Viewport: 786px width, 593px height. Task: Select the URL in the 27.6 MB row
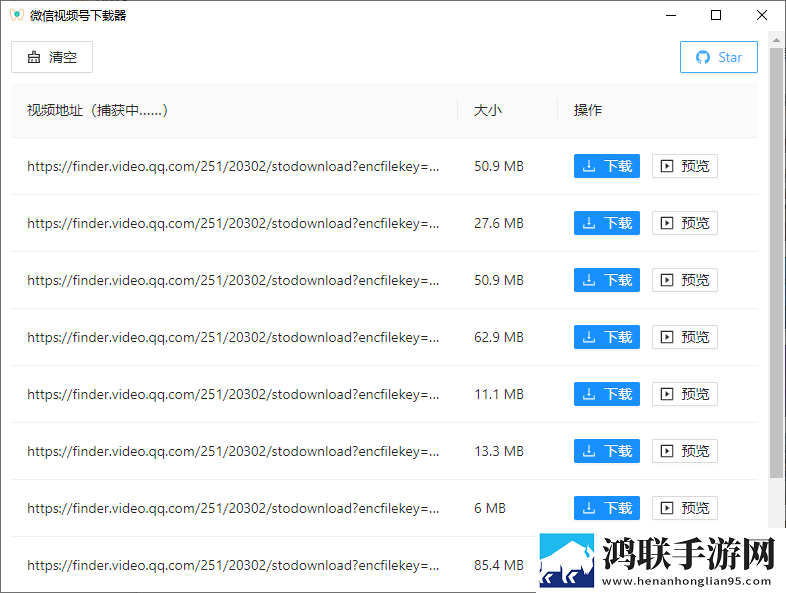233,224
